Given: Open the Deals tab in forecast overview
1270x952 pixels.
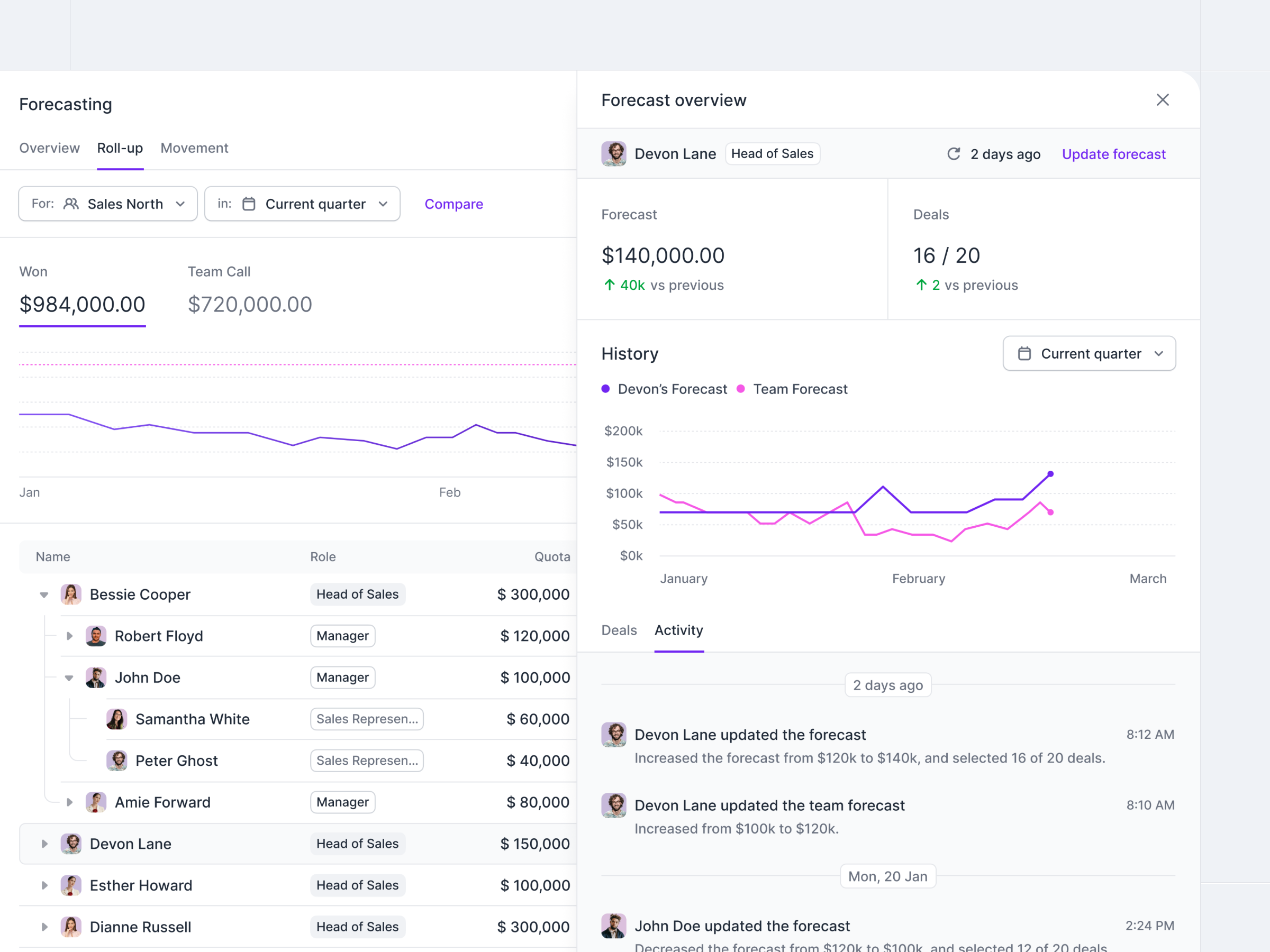Looking at the screenshot, I should [619, 630].
